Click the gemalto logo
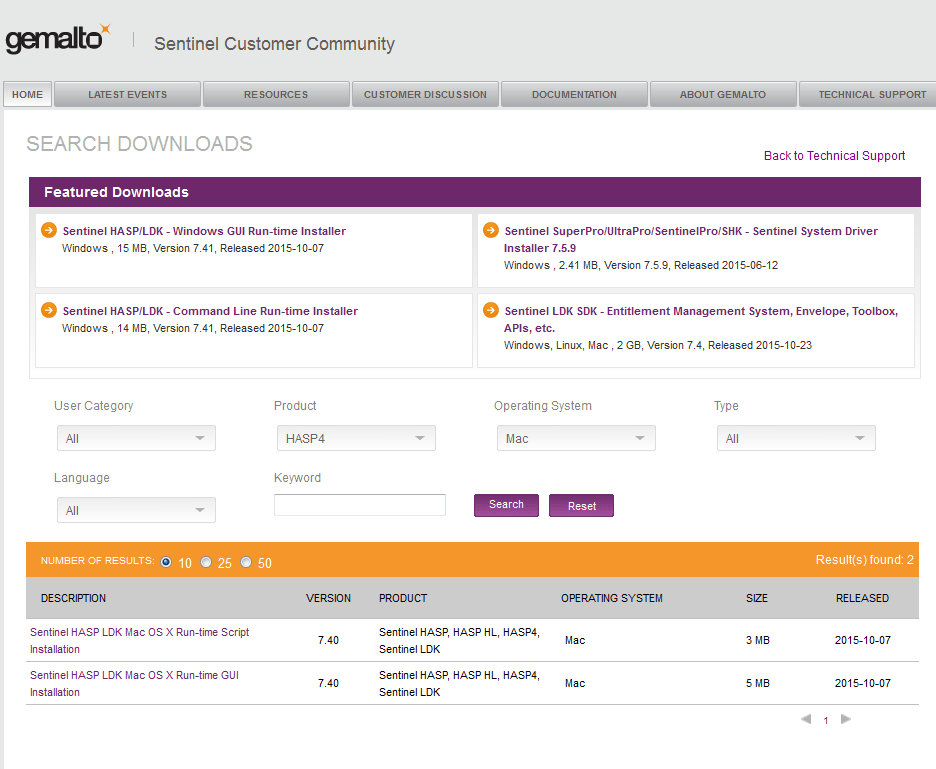 (58, 39)
